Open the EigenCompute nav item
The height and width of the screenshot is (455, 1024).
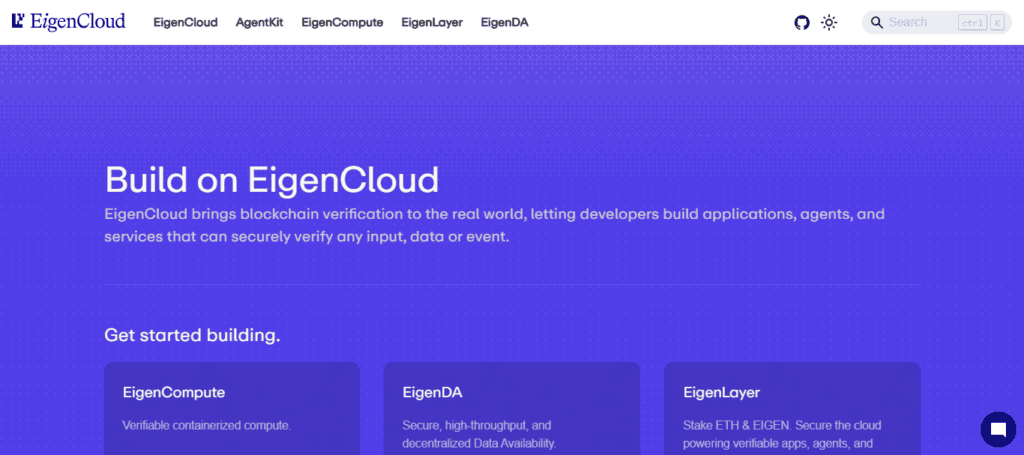[x=342, y=22]
